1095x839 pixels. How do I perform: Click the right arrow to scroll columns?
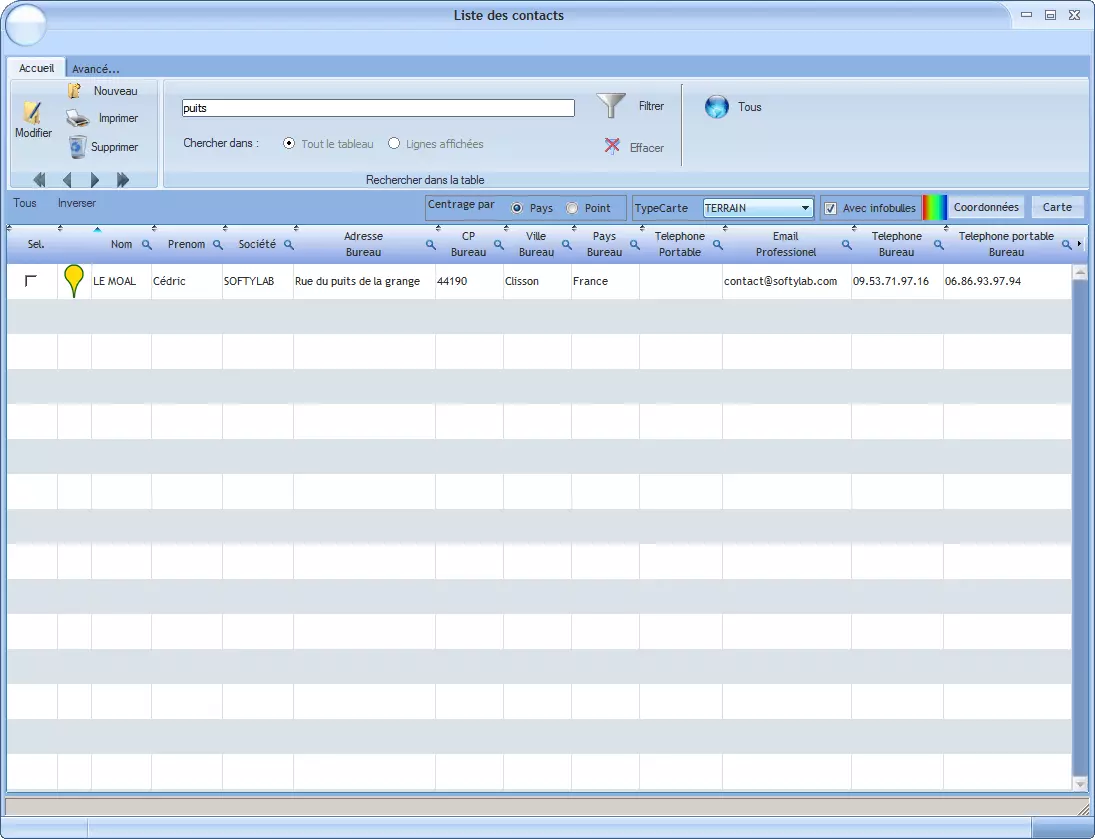[1080, 244]
